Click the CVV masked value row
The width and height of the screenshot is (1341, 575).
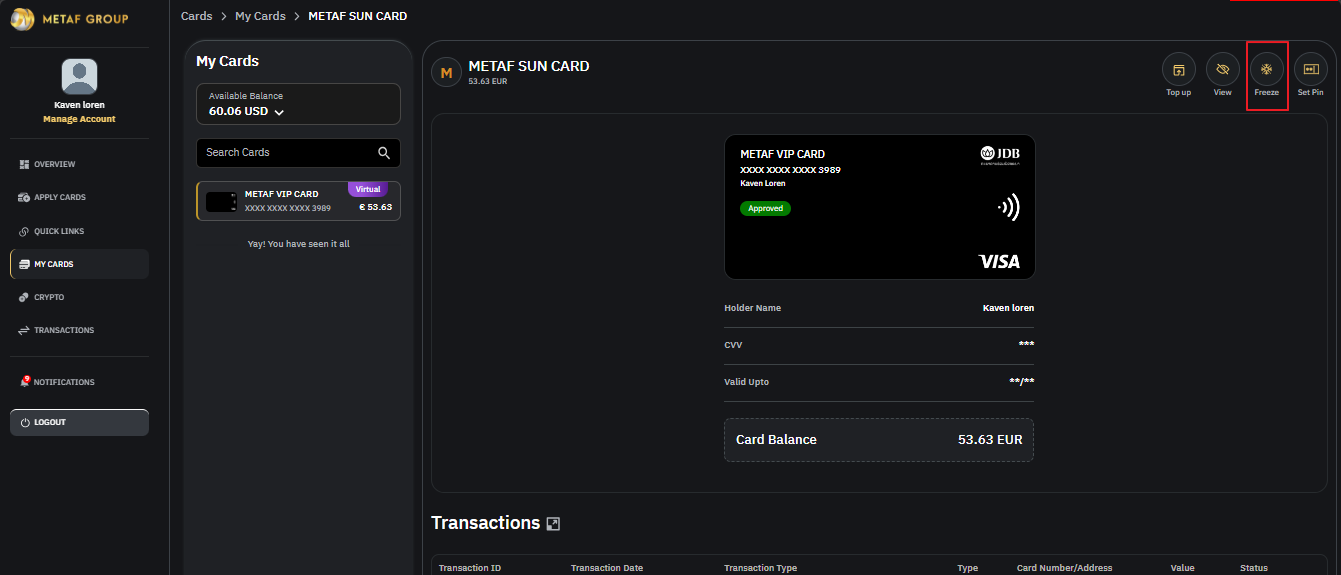(879, 345)
